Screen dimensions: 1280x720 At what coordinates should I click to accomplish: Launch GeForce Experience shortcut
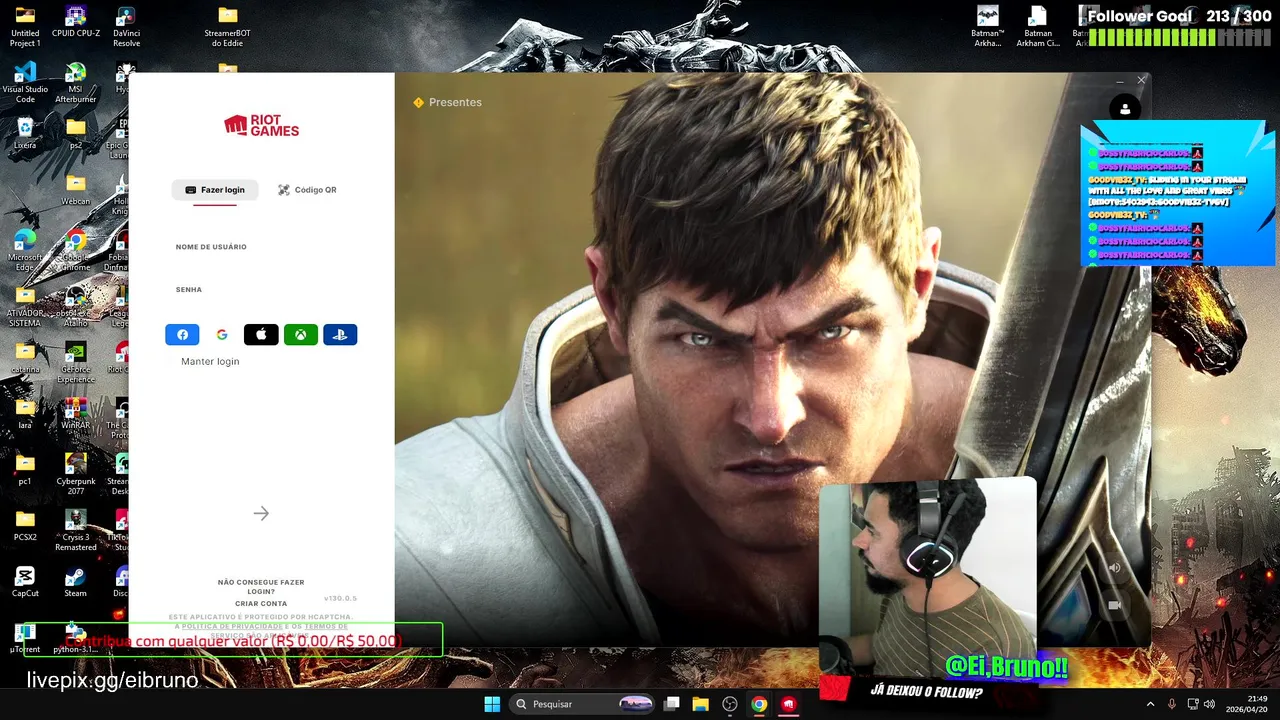[x=76, y=363]
